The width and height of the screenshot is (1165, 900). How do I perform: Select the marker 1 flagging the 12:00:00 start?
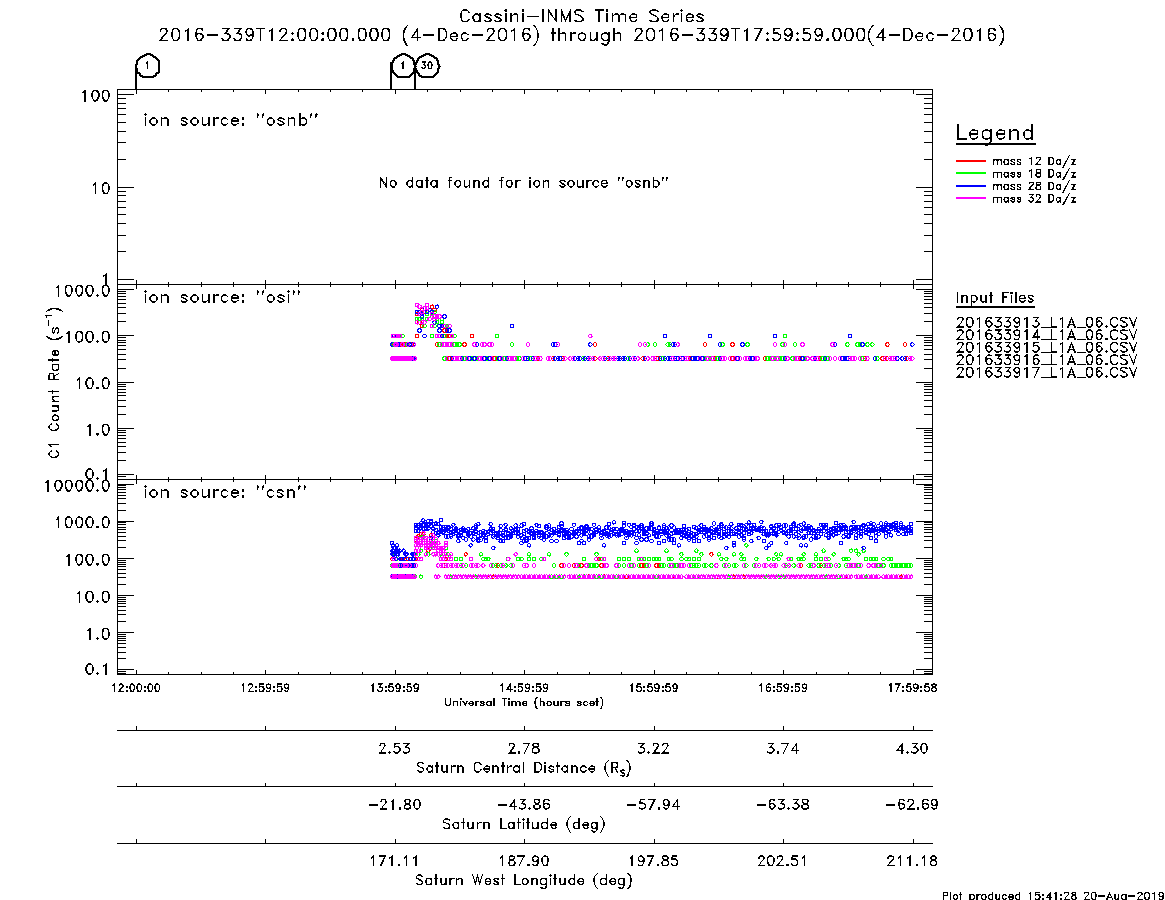pos(148,65)
